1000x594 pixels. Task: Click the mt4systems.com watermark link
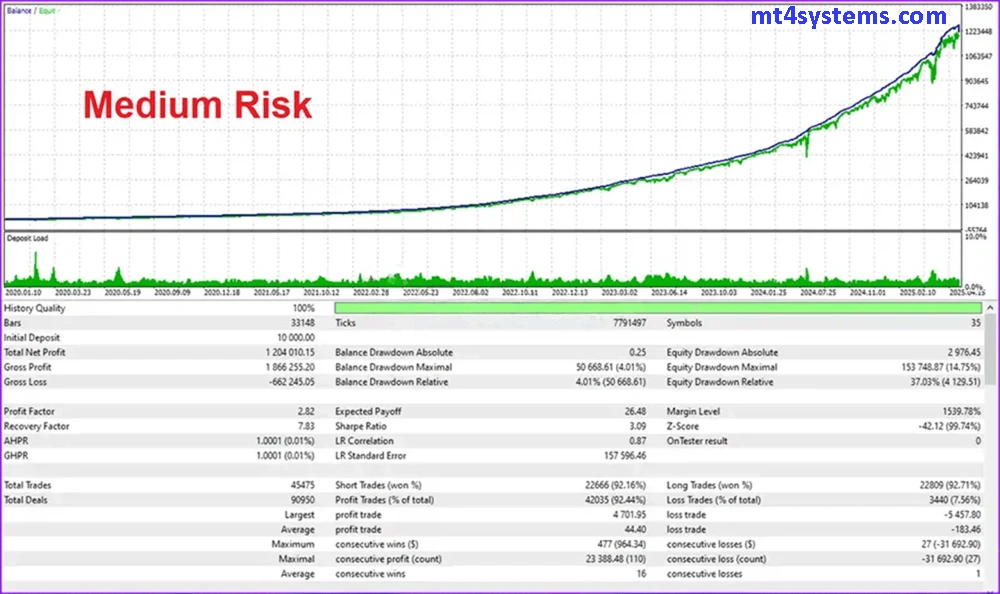coord(848,17)
